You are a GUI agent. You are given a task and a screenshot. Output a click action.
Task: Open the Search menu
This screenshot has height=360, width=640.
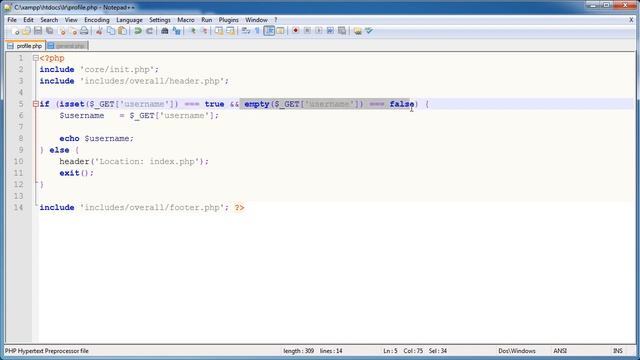point(49,20)
